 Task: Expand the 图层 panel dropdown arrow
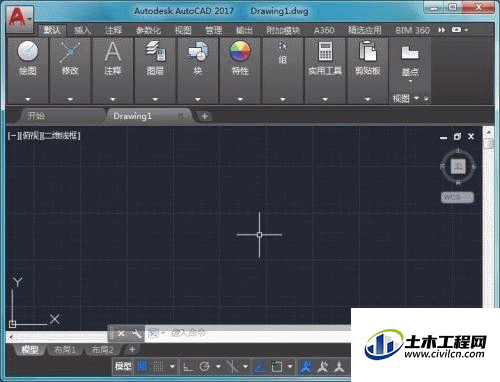pos(155,99)
